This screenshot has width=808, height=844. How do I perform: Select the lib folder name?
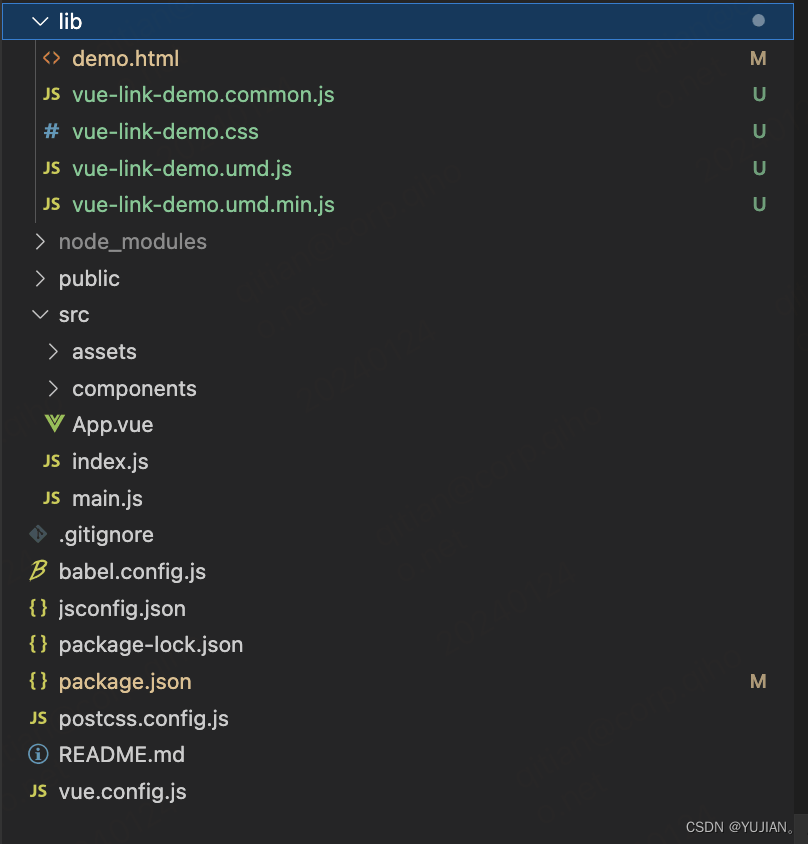[70, 22]
